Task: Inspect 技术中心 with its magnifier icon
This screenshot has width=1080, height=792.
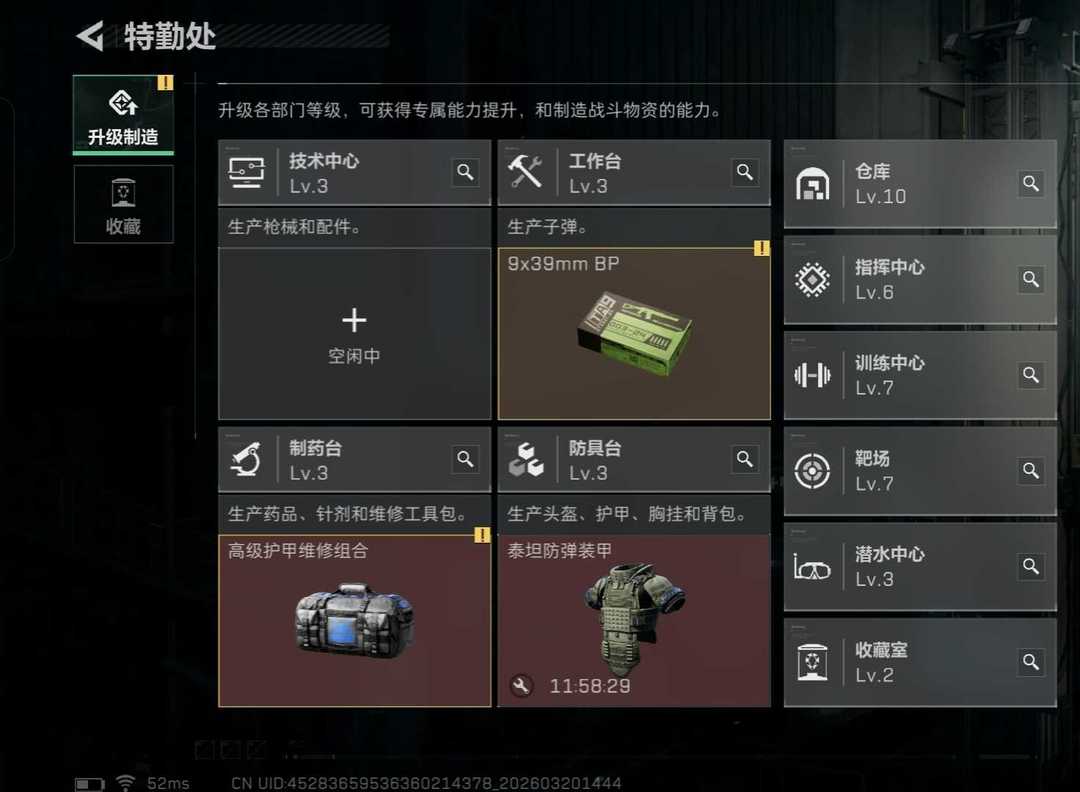Action: click(466, 172)
